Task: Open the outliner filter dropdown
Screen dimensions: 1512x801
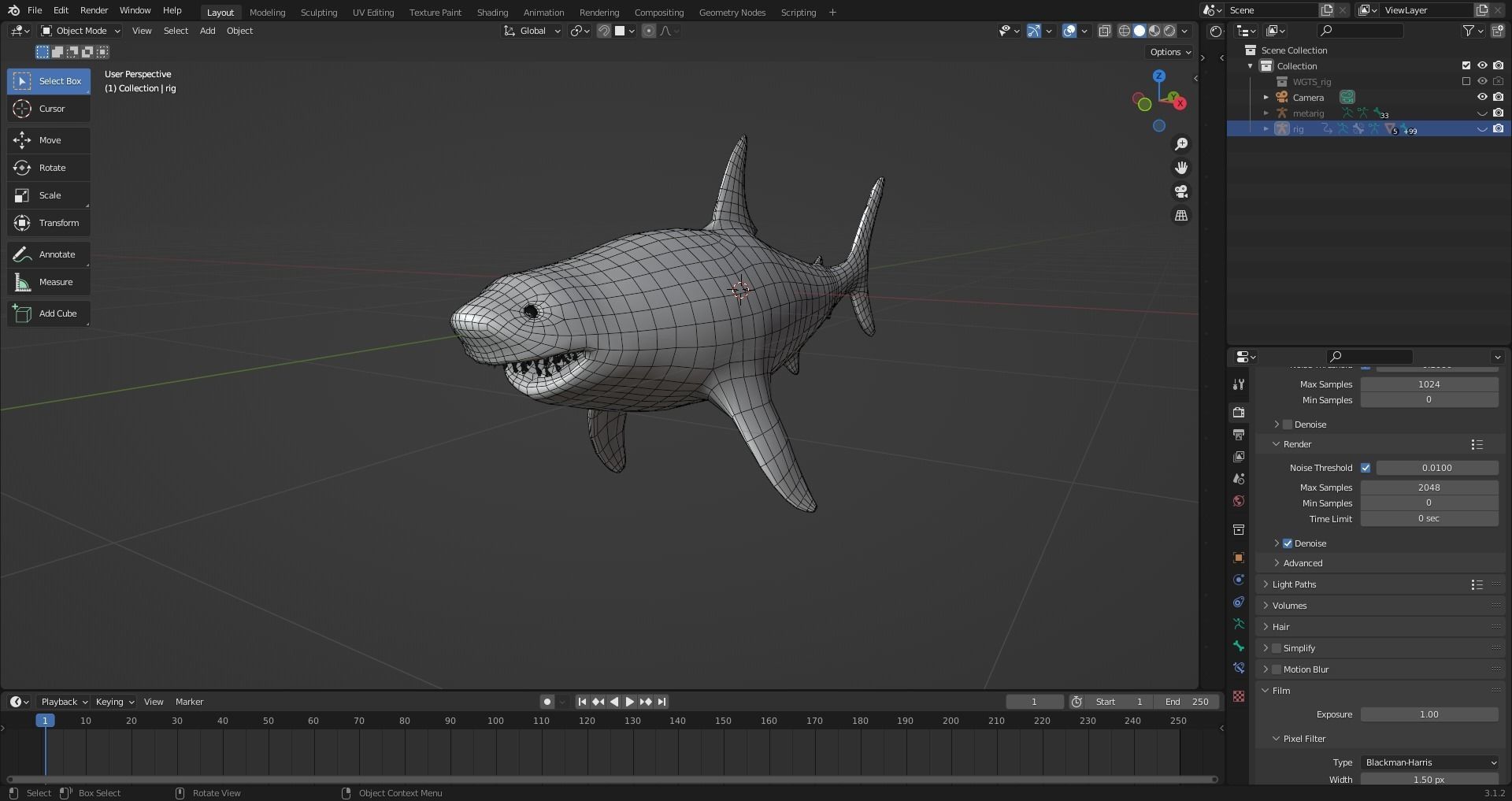Action: [x=1473, y=31]
